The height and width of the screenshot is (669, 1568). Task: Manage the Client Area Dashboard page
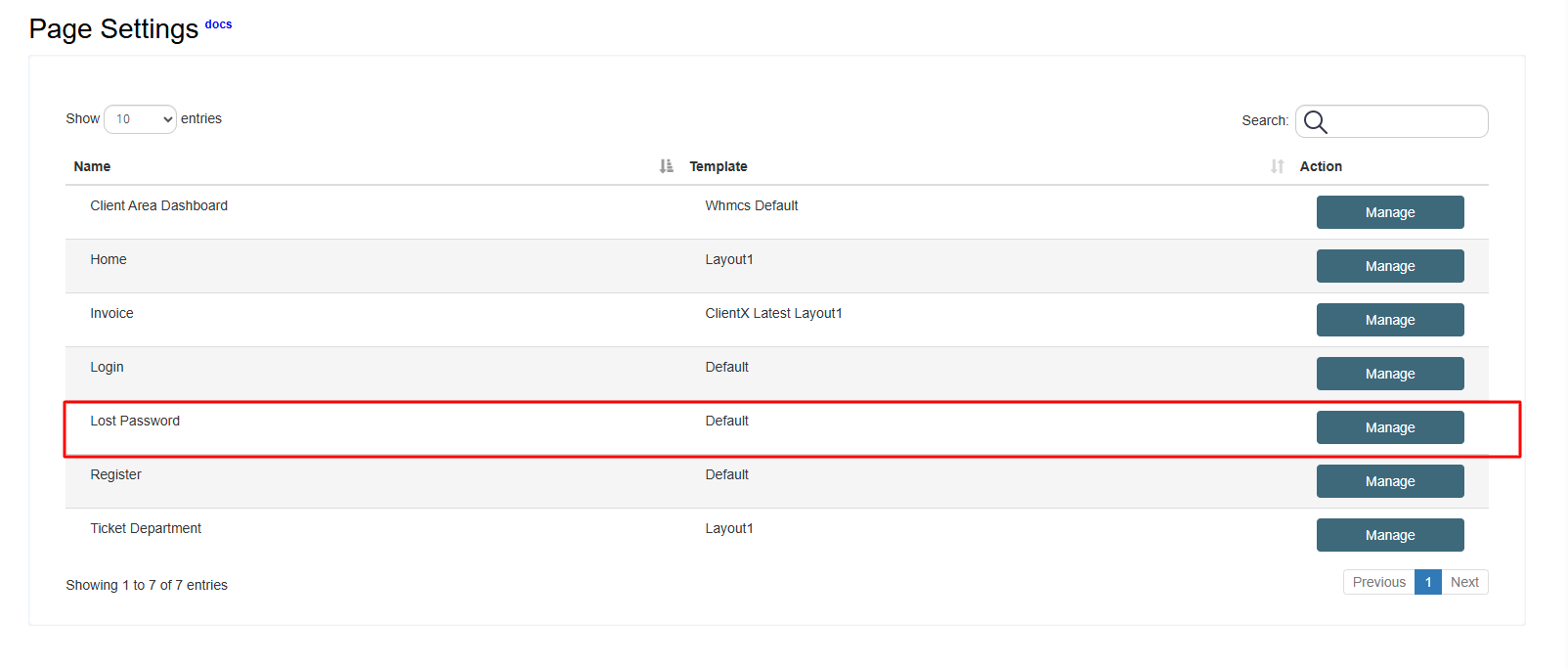[x=1389, y=212]
